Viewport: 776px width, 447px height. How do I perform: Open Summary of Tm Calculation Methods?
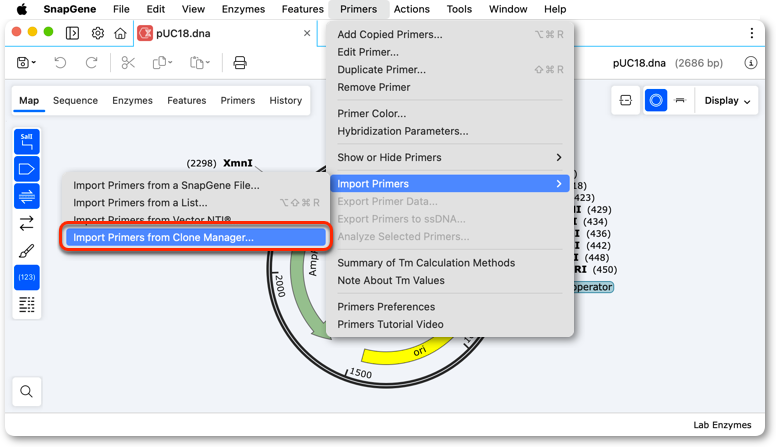click(x=449, y=263)
